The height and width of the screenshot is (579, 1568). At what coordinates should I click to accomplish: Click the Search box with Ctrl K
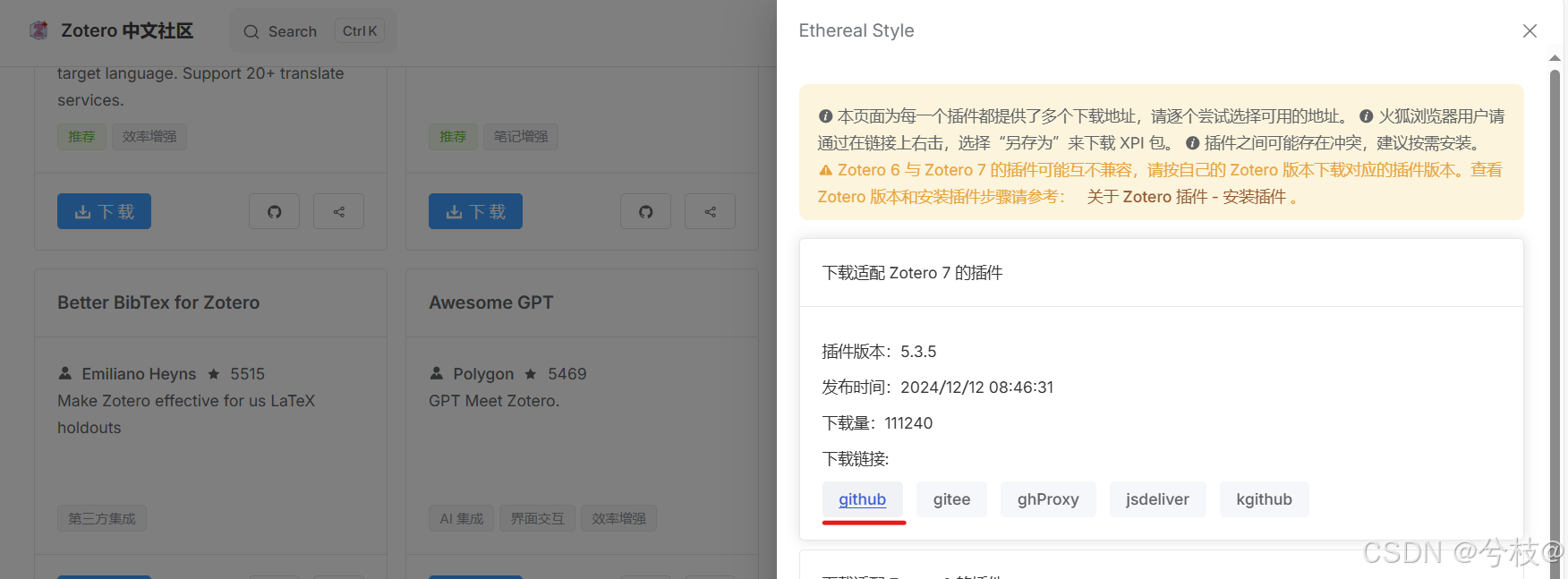312,31
